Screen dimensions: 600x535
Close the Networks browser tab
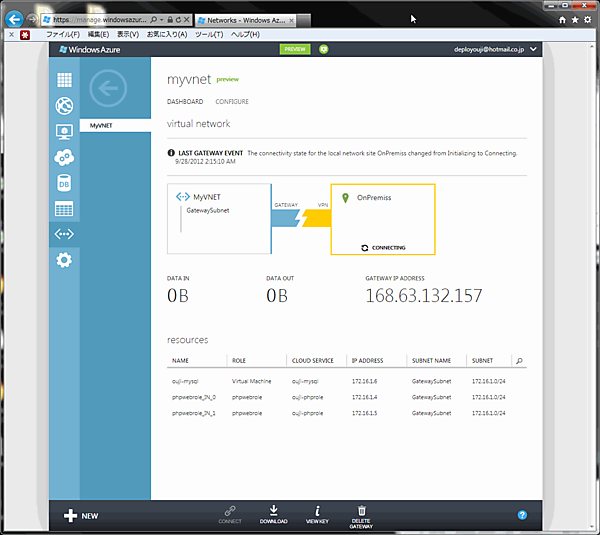click(x=292, y=20)
